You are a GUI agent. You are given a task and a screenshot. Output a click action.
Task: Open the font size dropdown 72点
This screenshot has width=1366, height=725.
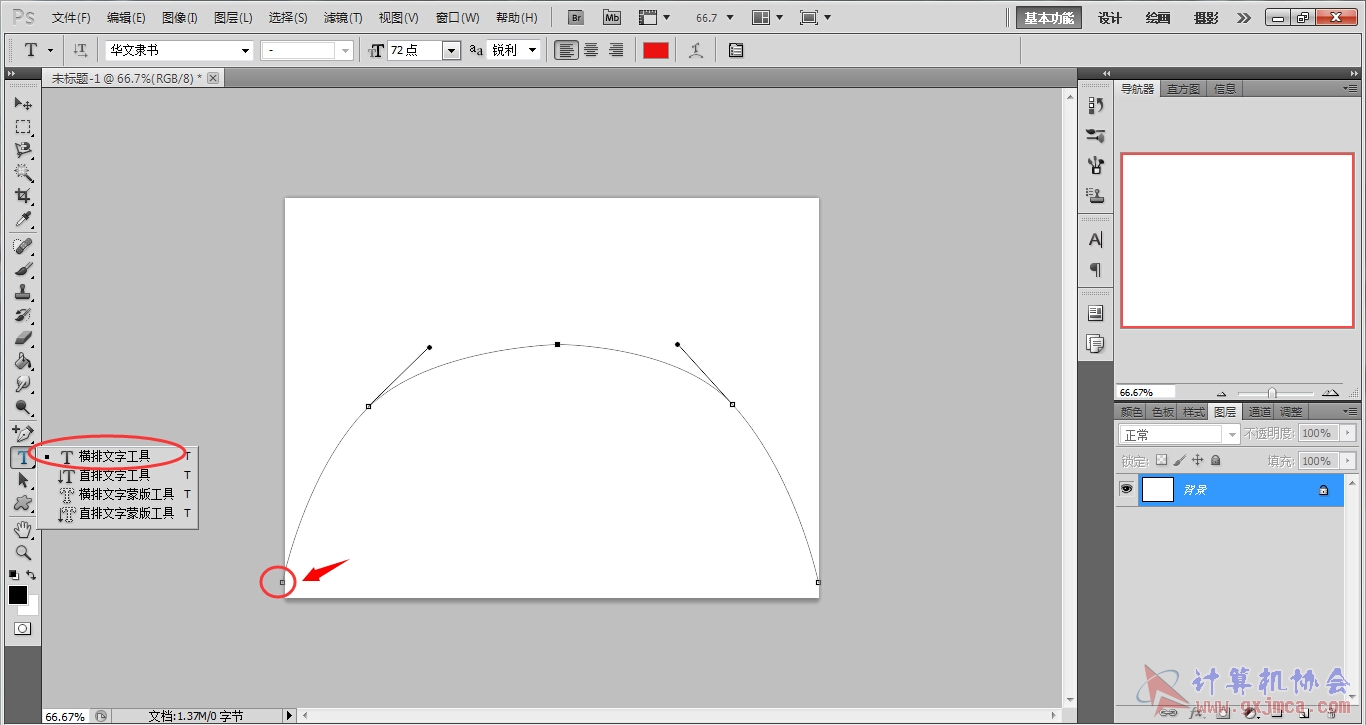click(451, 50)
